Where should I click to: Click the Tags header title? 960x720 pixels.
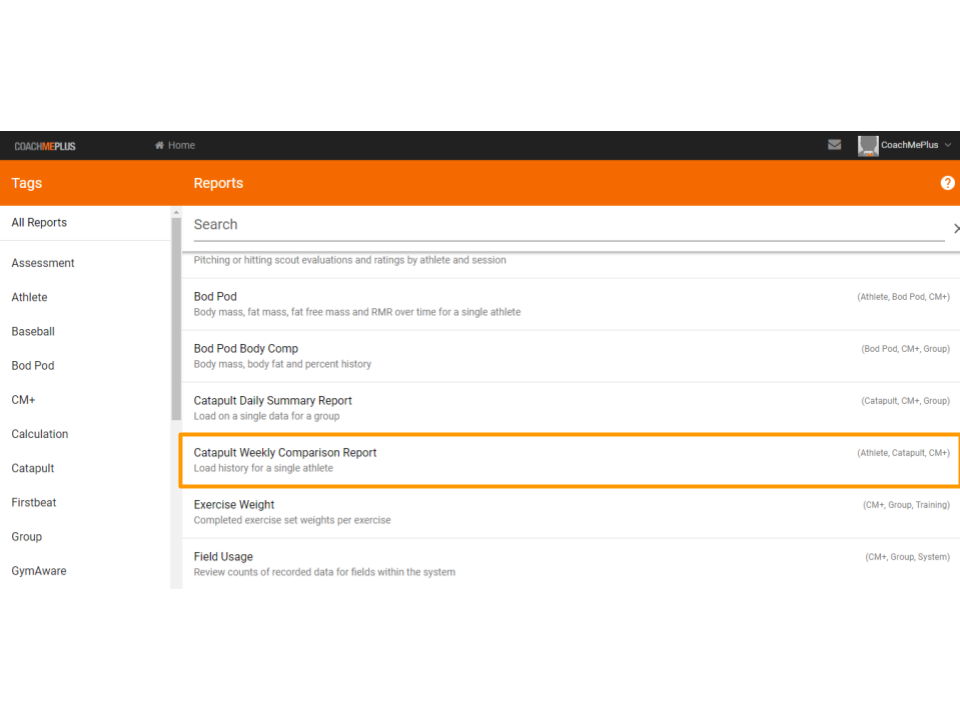[x=27, y=183]
